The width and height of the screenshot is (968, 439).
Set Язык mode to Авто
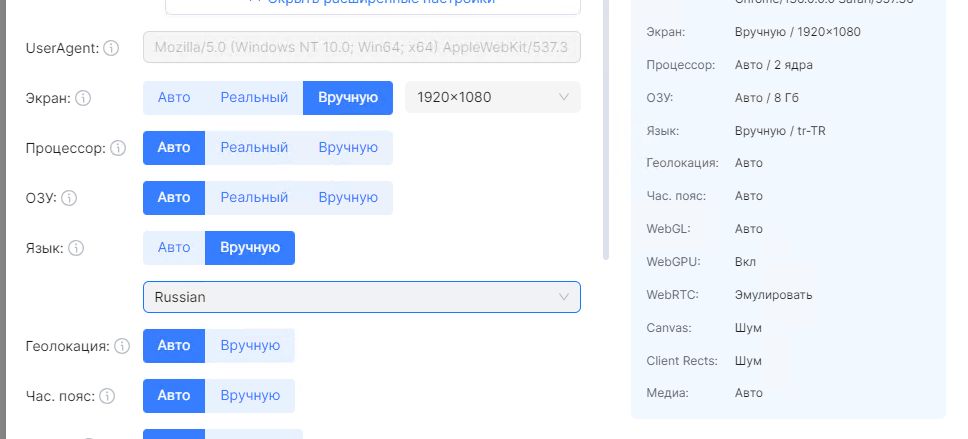point(174,248)
